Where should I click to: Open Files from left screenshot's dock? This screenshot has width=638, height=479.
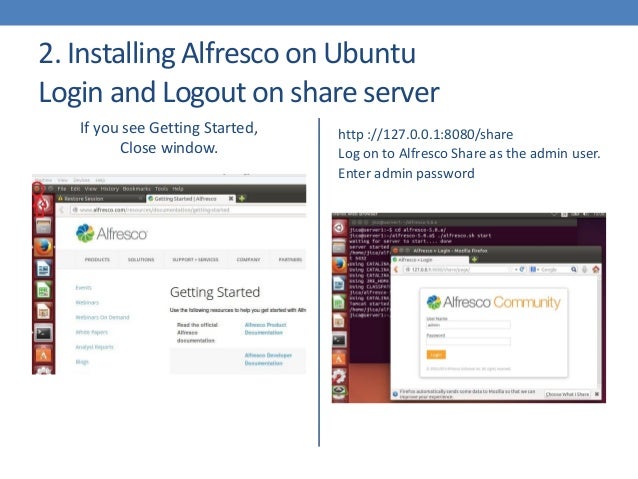(x=44, y=225)
